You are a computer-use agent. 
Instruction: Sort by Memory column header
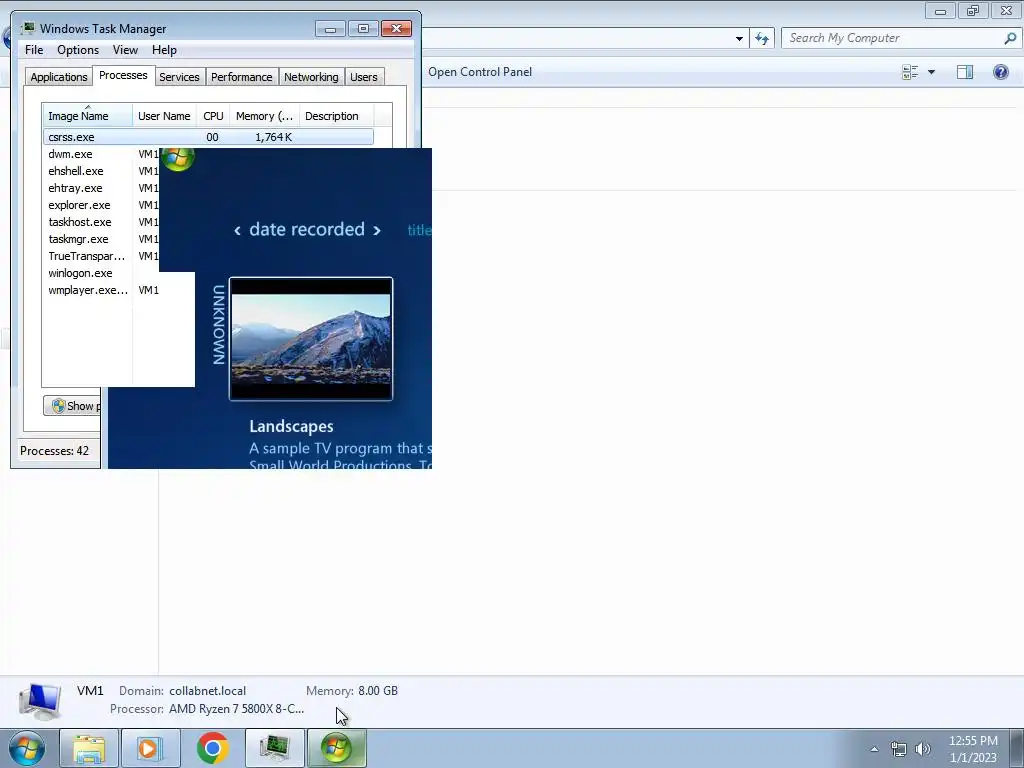(x=264, y=116)
